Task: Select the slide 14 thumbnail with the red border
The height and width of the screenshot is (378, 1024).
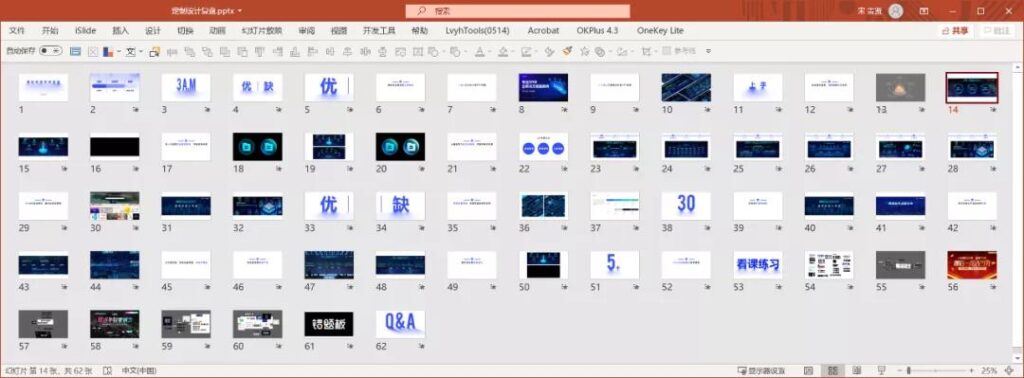Action: pos(972,87)
